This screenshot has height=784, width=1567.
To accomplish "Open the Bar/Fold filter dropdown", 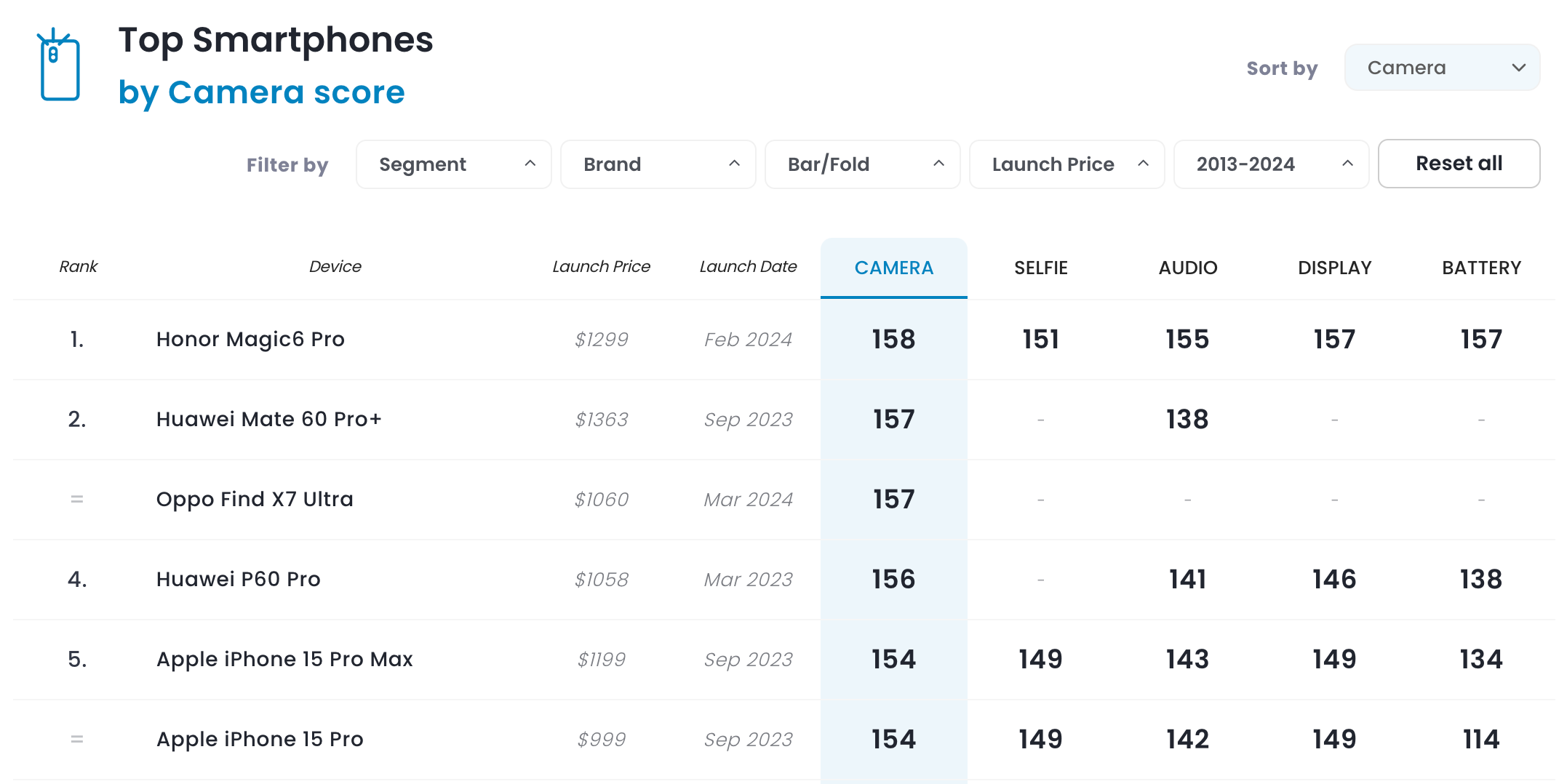I will point(863,164).
